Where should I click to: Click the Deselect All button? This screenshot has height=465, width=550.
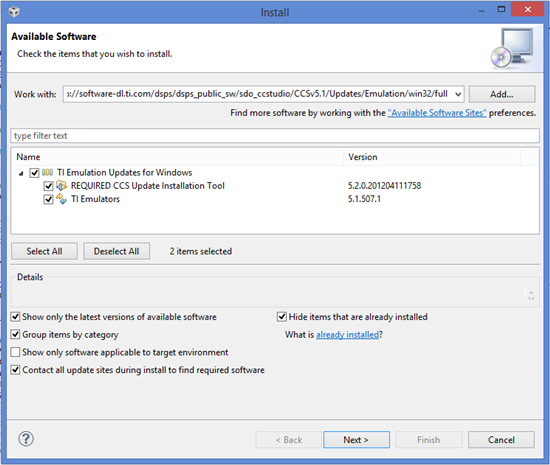pyautogui.click(x=116, y=251)
